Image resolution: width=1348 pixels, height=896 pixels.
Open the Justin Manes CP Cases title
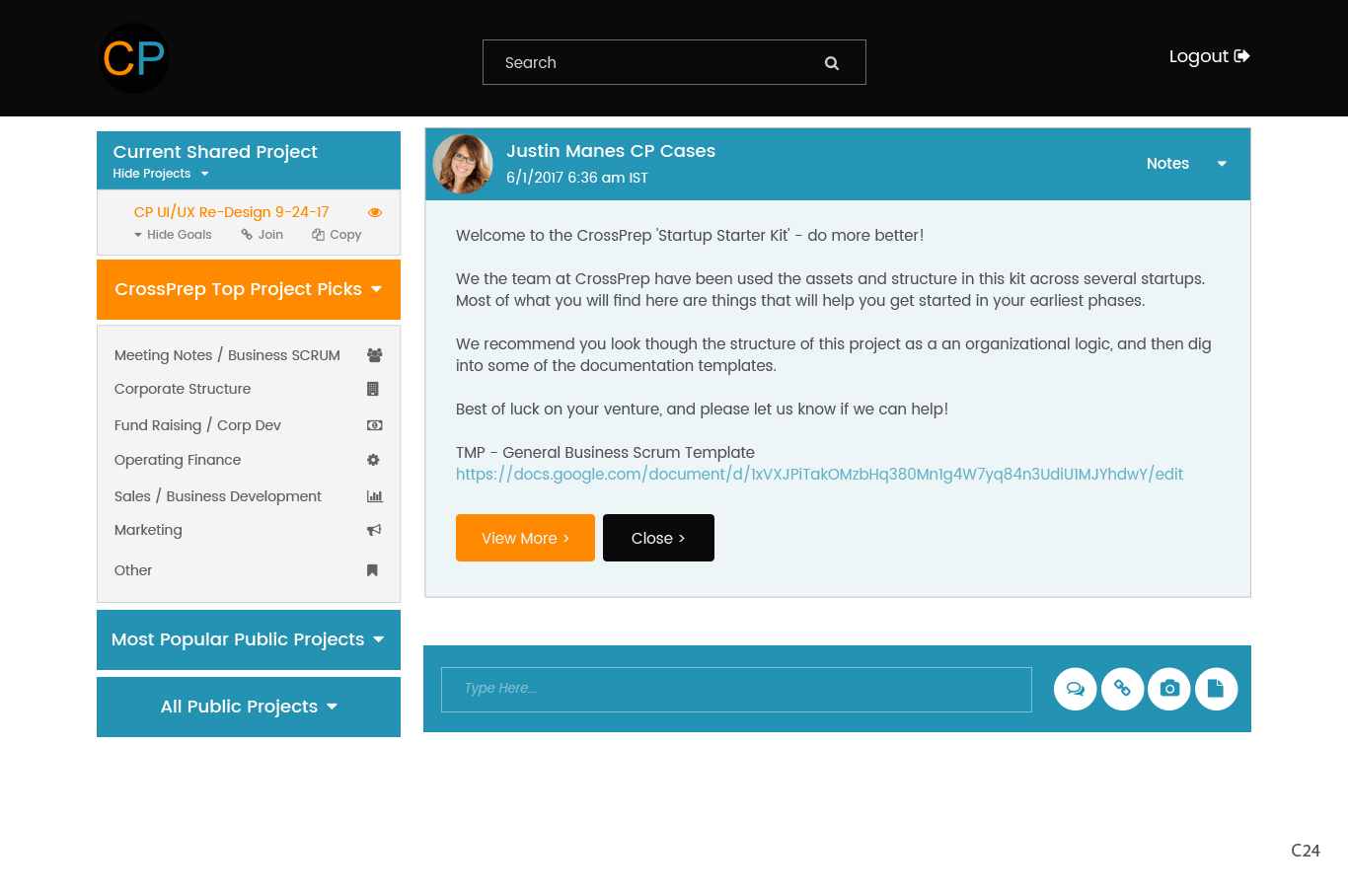611,151
